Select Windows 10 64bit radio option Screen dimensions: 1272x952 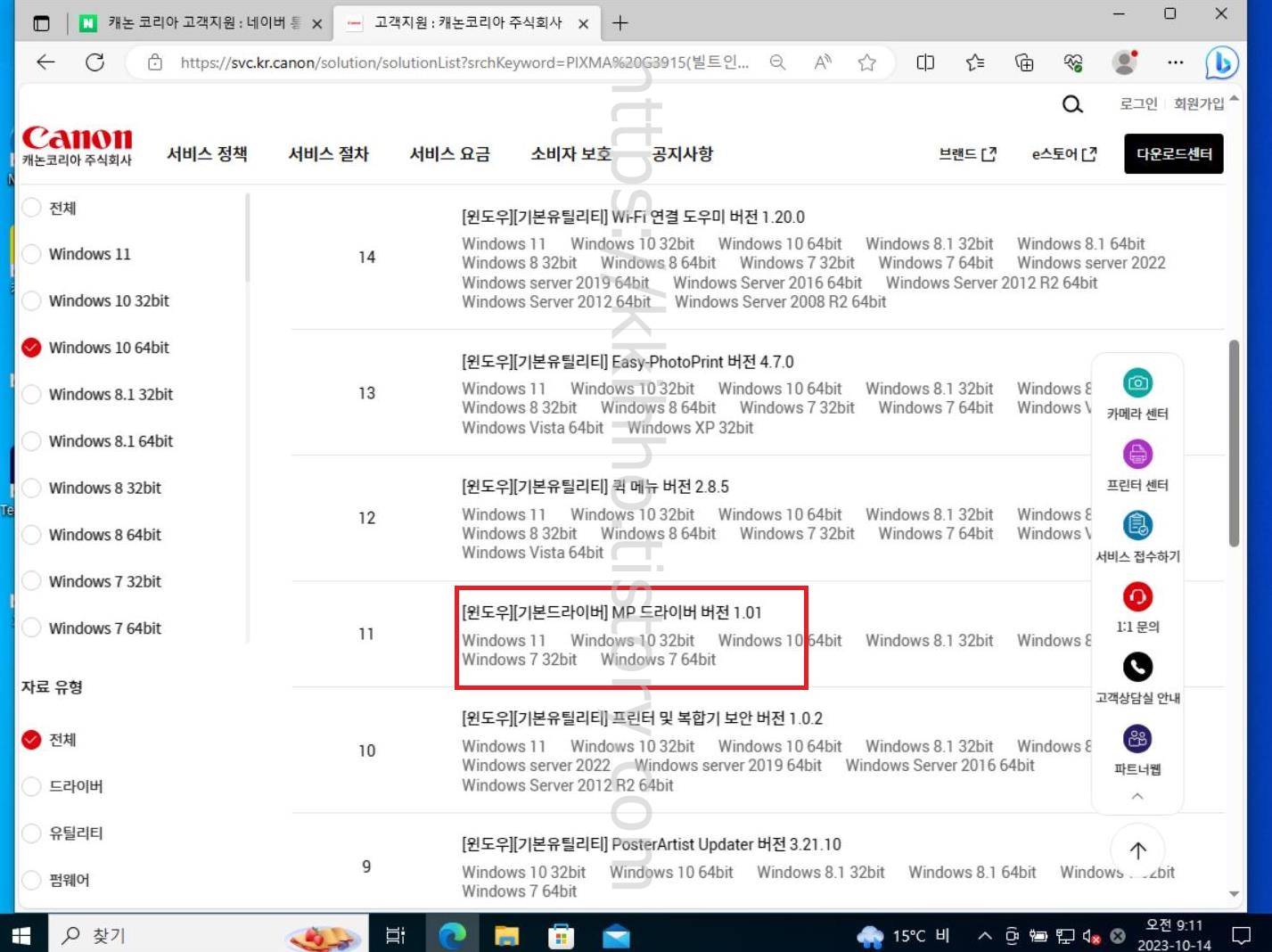[31, 348]
